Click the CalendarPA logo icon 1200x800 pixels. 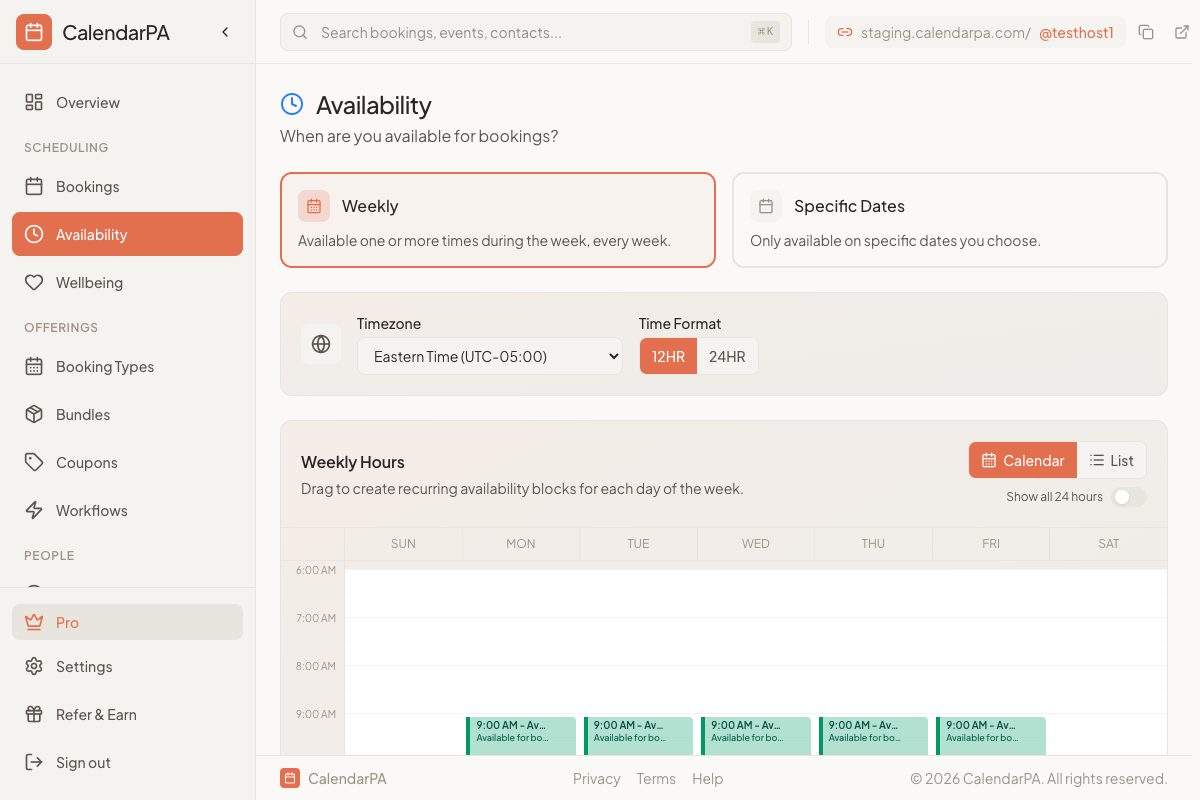coord(33,31)
